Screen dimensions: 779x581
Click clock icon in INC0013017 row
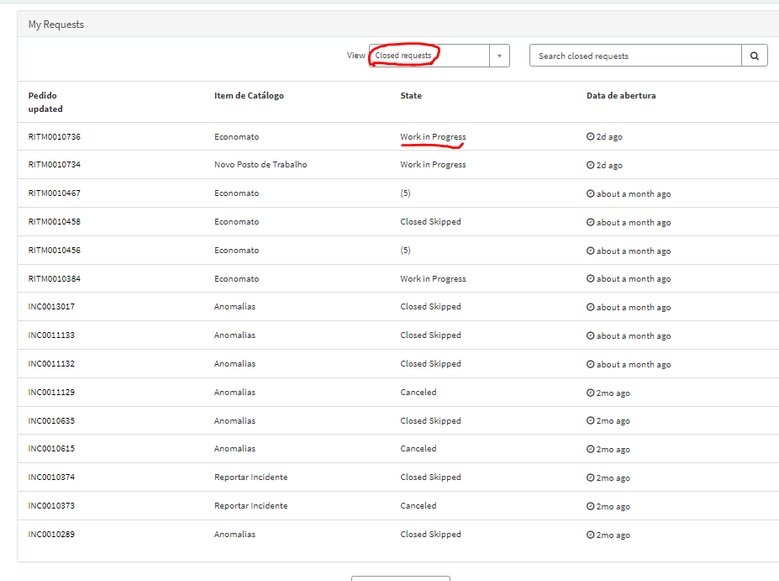click(590, 307)
